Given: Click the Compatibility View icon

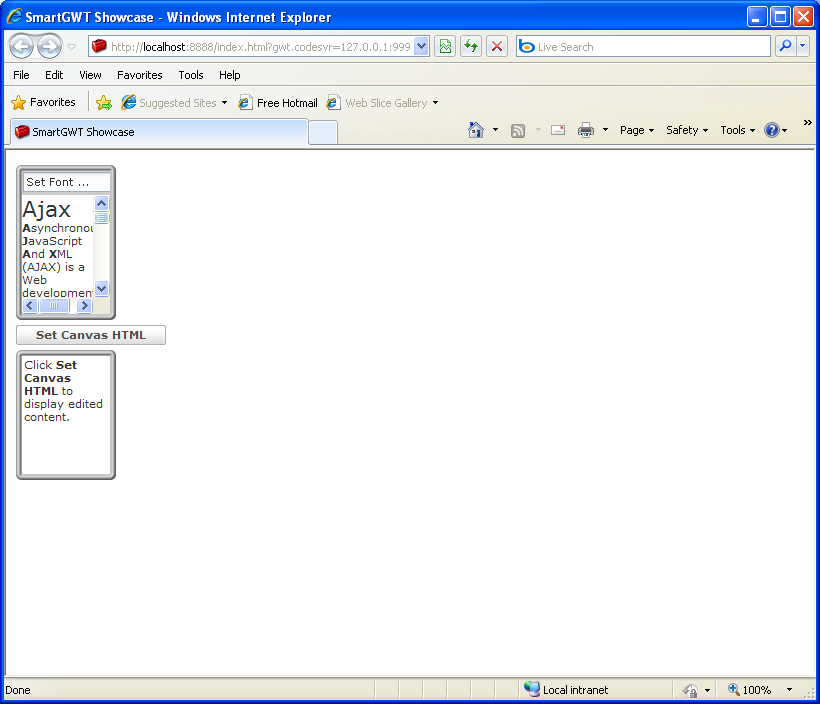Looking at the screenshot, I should 445,47.
